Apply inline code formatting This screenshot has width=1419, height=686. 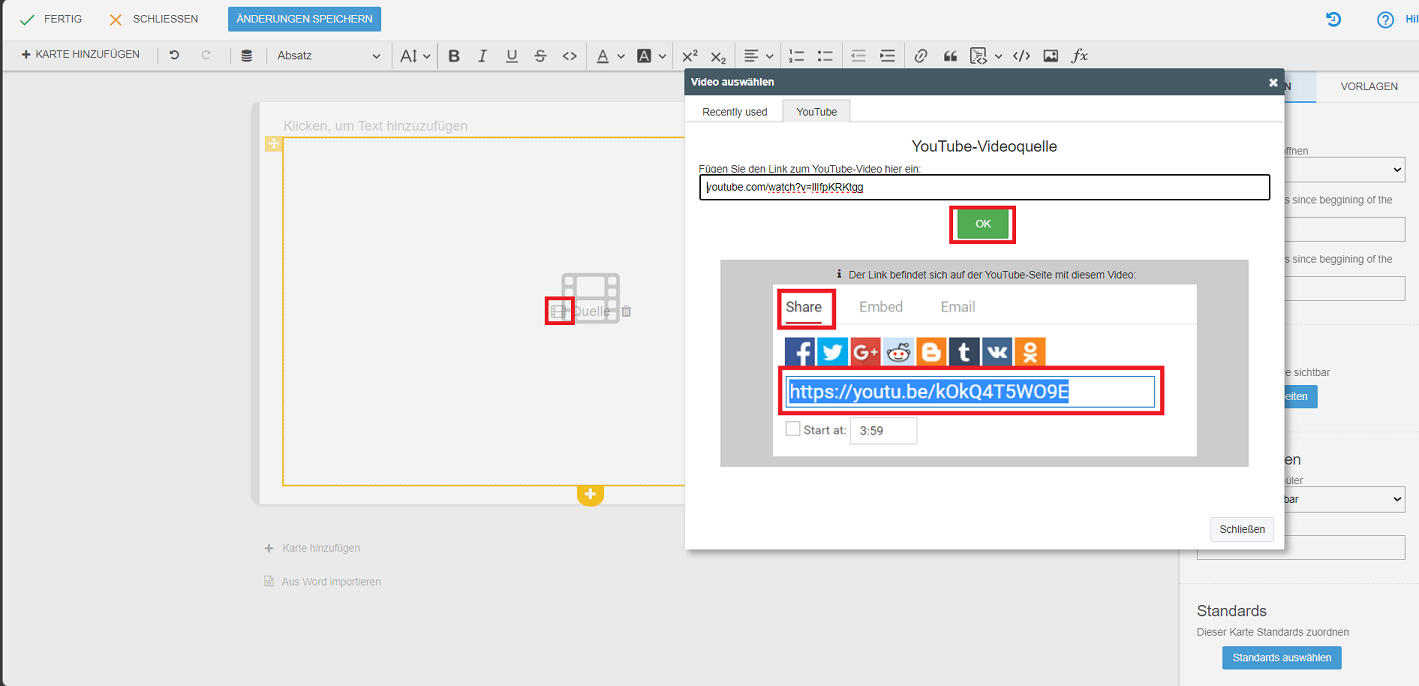tap(569, 56)
